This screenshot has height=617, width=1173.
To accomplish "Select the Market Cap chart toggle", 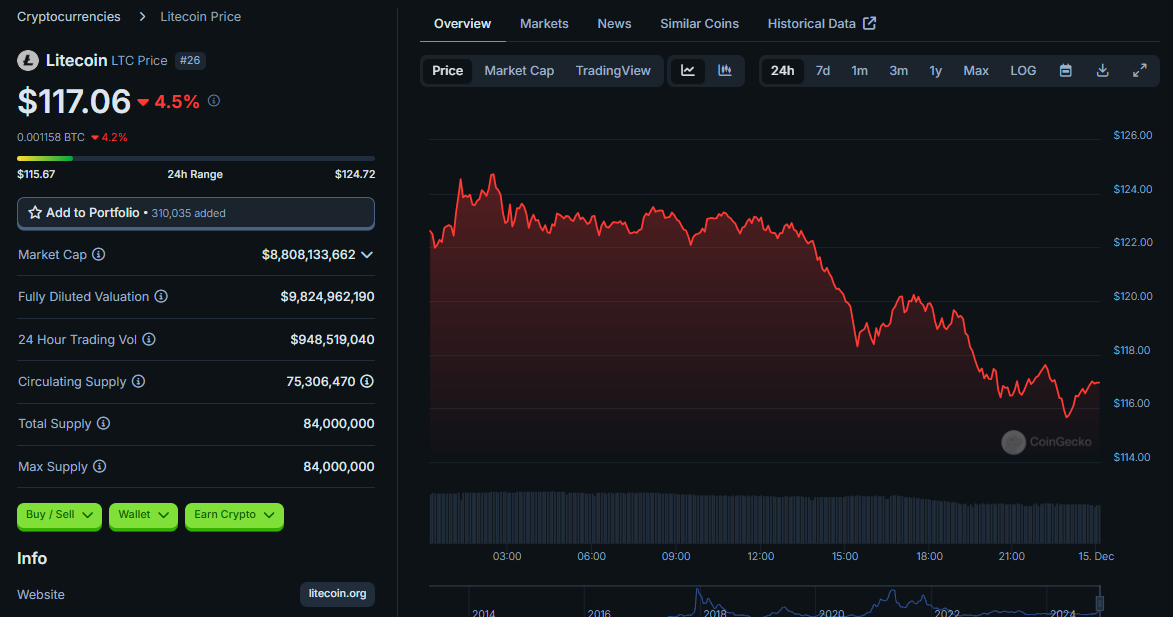I will [x=519, y=70].
